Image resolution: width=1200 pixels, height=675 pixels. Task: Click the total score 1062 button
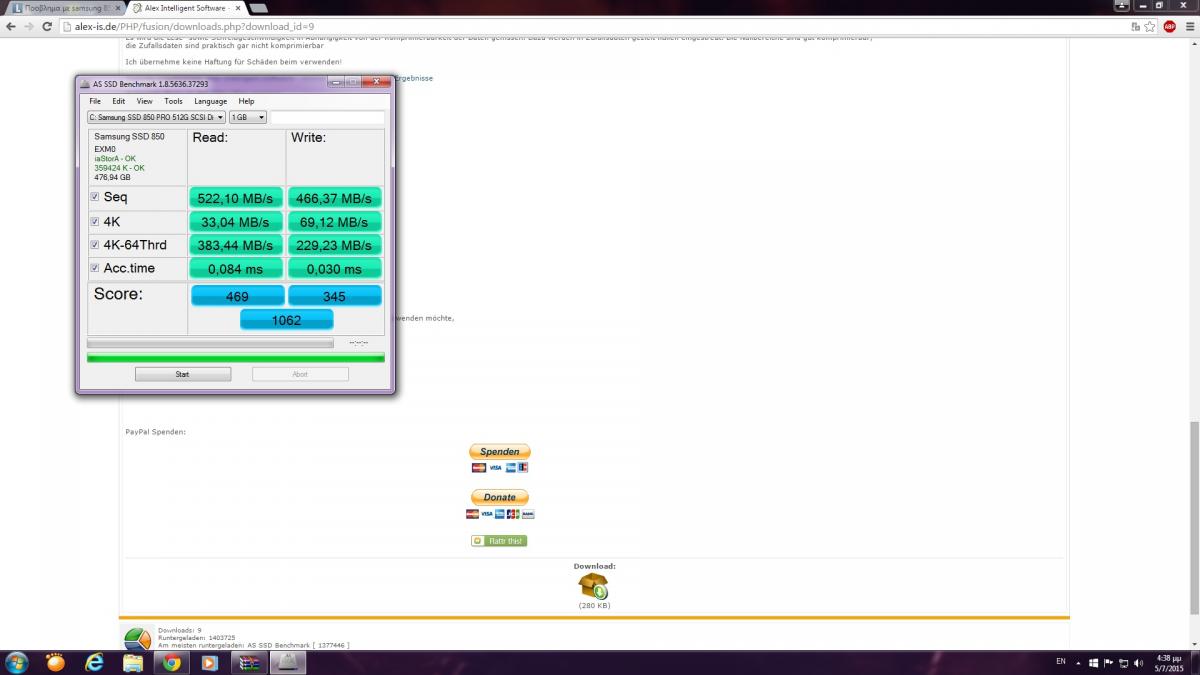[x=286, y=320]
